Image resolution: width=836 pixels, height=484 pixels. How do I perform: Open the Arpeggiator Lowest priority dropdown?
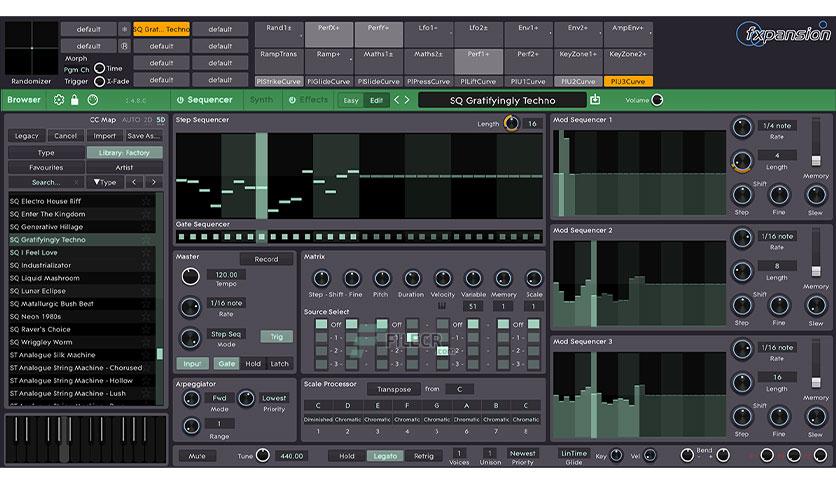point(274,398)
